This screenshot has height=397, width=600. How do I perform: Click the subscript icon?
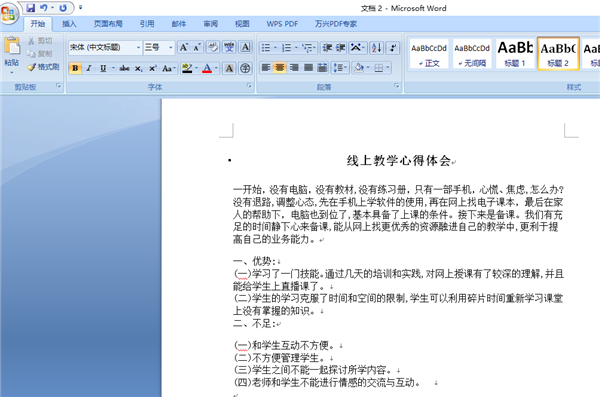[139, 69]
